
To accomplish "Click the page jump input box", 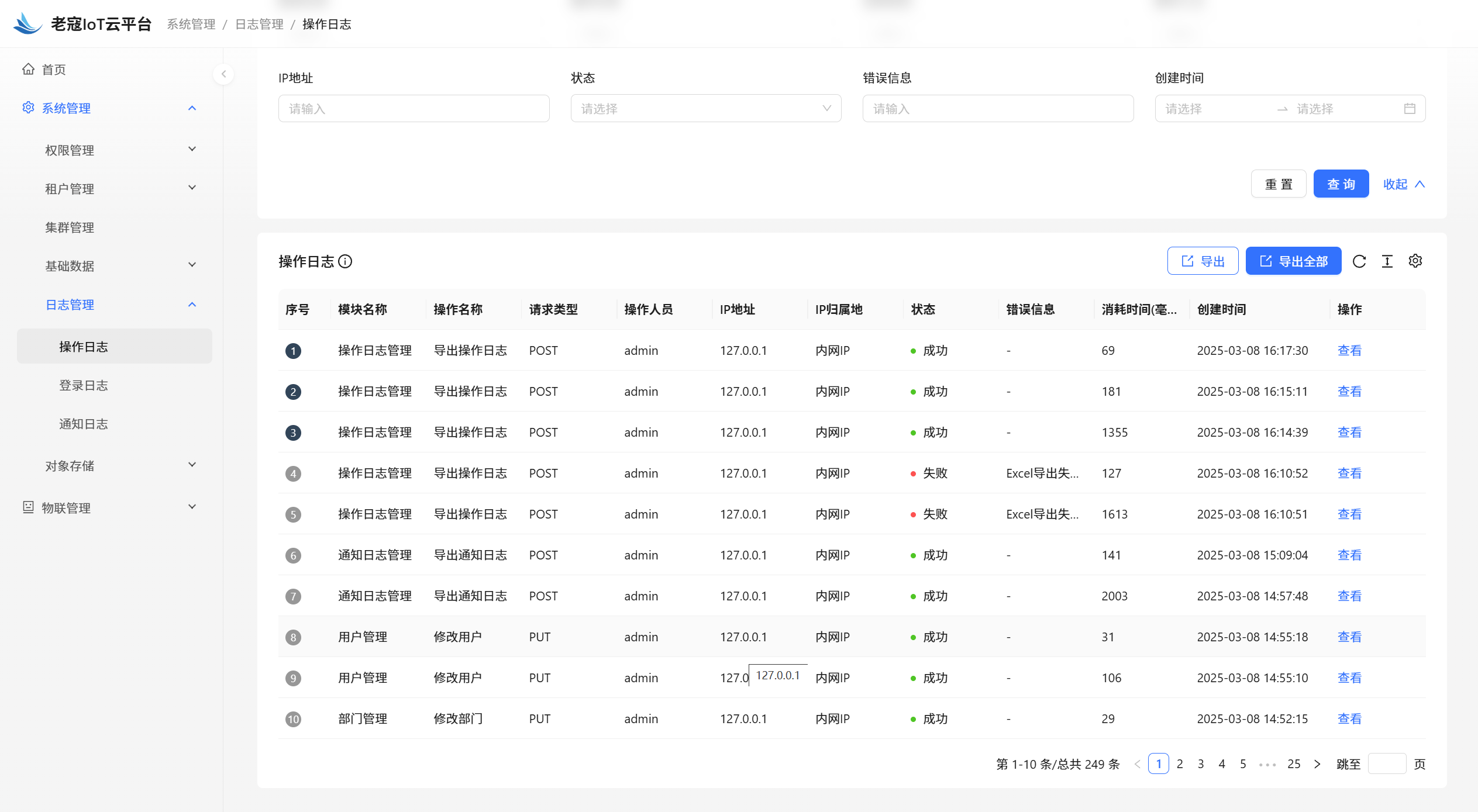I will pos(1387,764).
